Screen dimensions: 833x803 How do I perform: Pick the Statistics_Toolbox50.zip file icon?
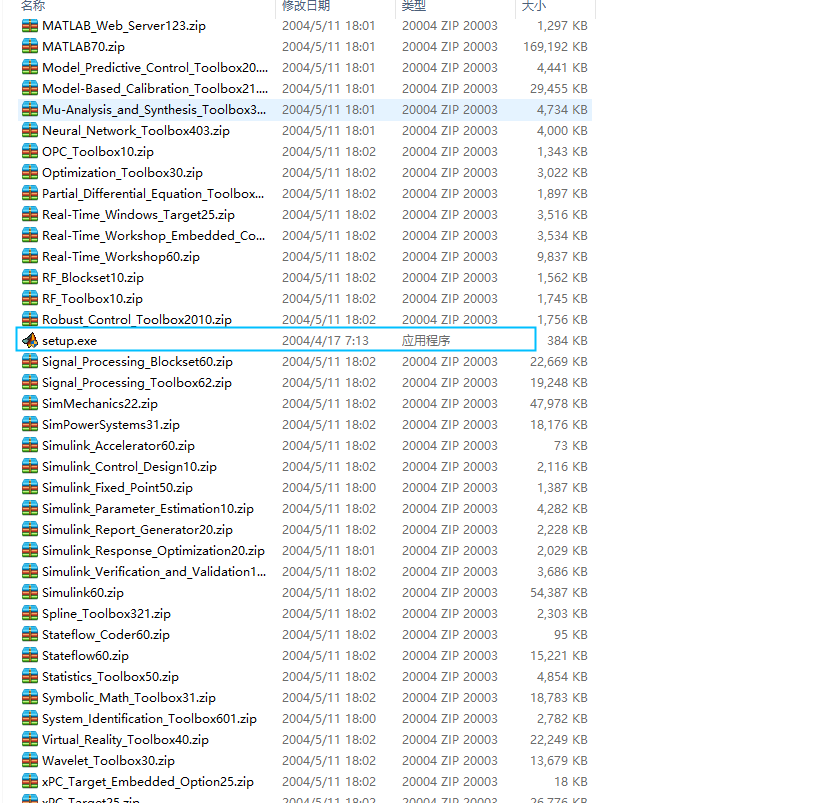click(x=30, y=677)
